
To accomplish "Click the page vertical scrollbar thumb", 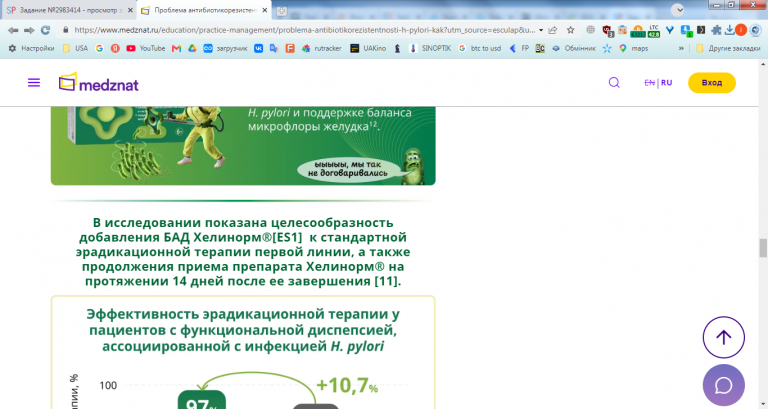I will (763, 248).
